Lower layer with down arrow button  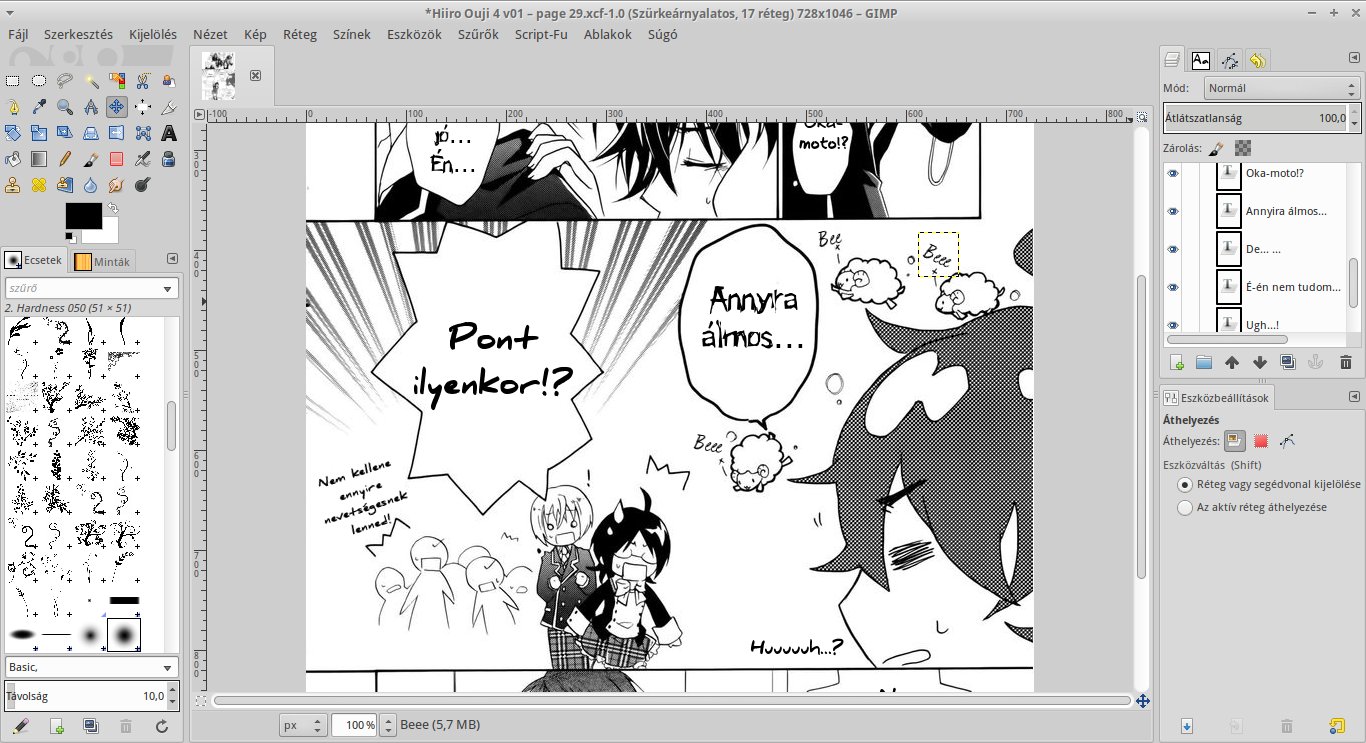point(1260,363)
